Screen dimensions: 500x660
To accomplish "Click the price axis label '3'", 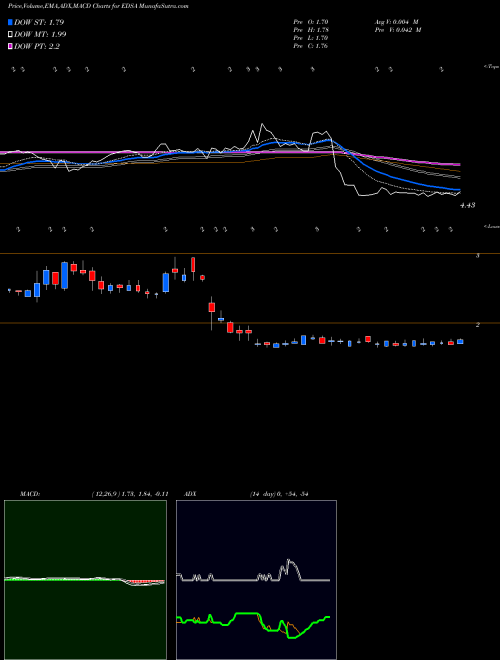I will pyautogui.click(x=478, y=255).
